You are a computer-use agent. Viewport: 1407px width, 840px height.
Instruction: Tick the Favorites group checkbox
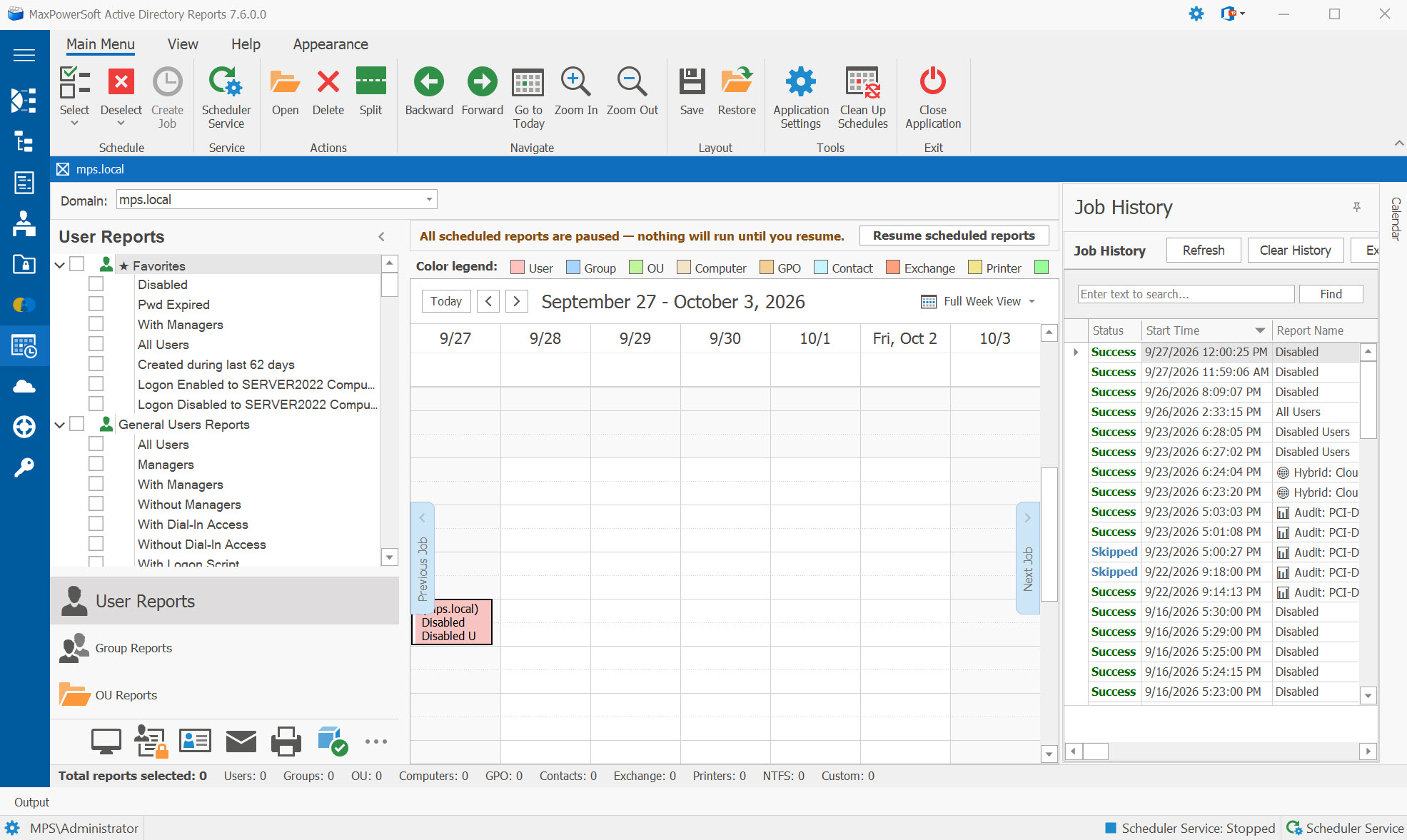coord(77,265)
